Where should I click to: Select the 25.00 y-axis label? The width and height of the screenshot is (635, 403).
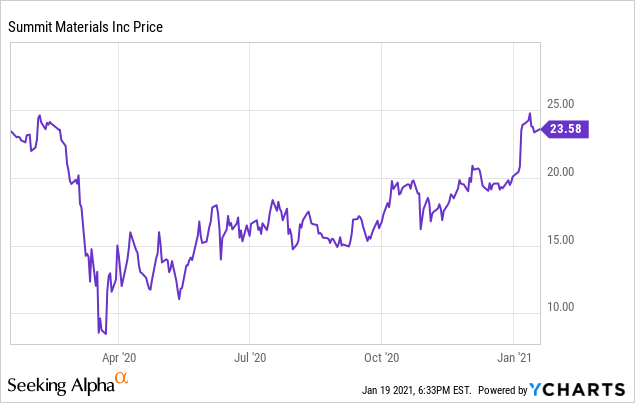pyautogui.click(x=560, y=104)
